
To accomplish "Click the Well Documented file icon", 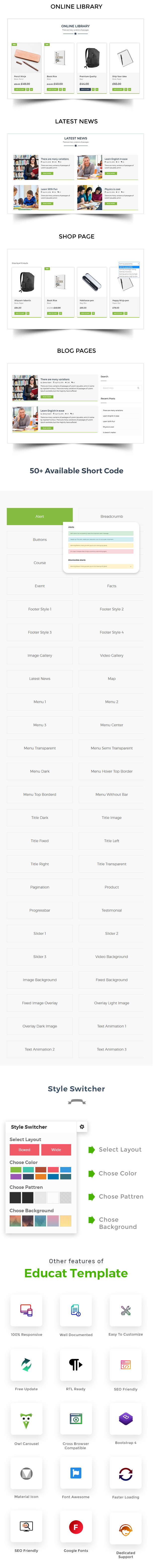I will (x=76, y=1310).
